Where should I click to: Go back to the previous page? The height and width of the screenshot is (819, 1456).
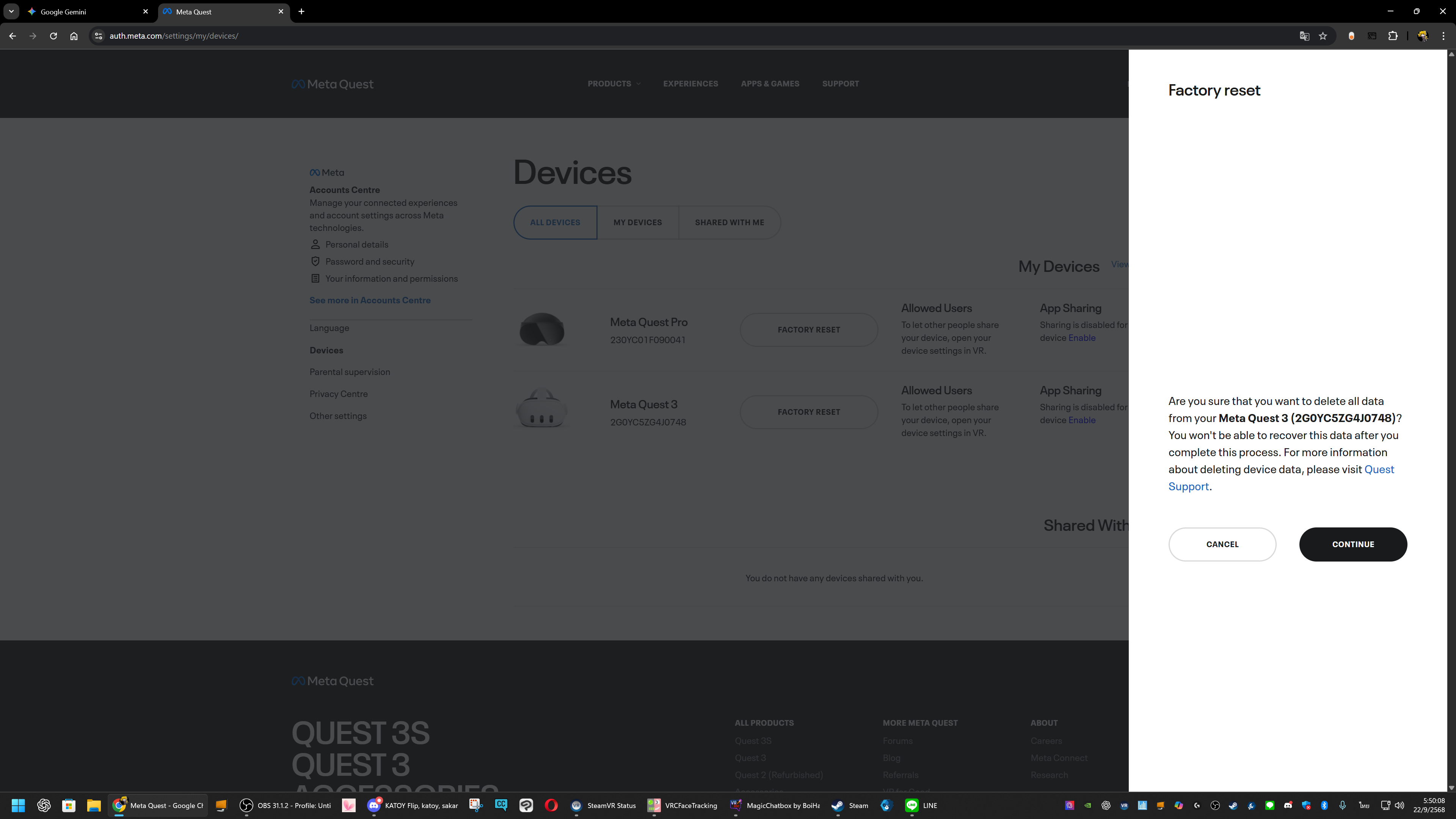[x=13, y=36]
